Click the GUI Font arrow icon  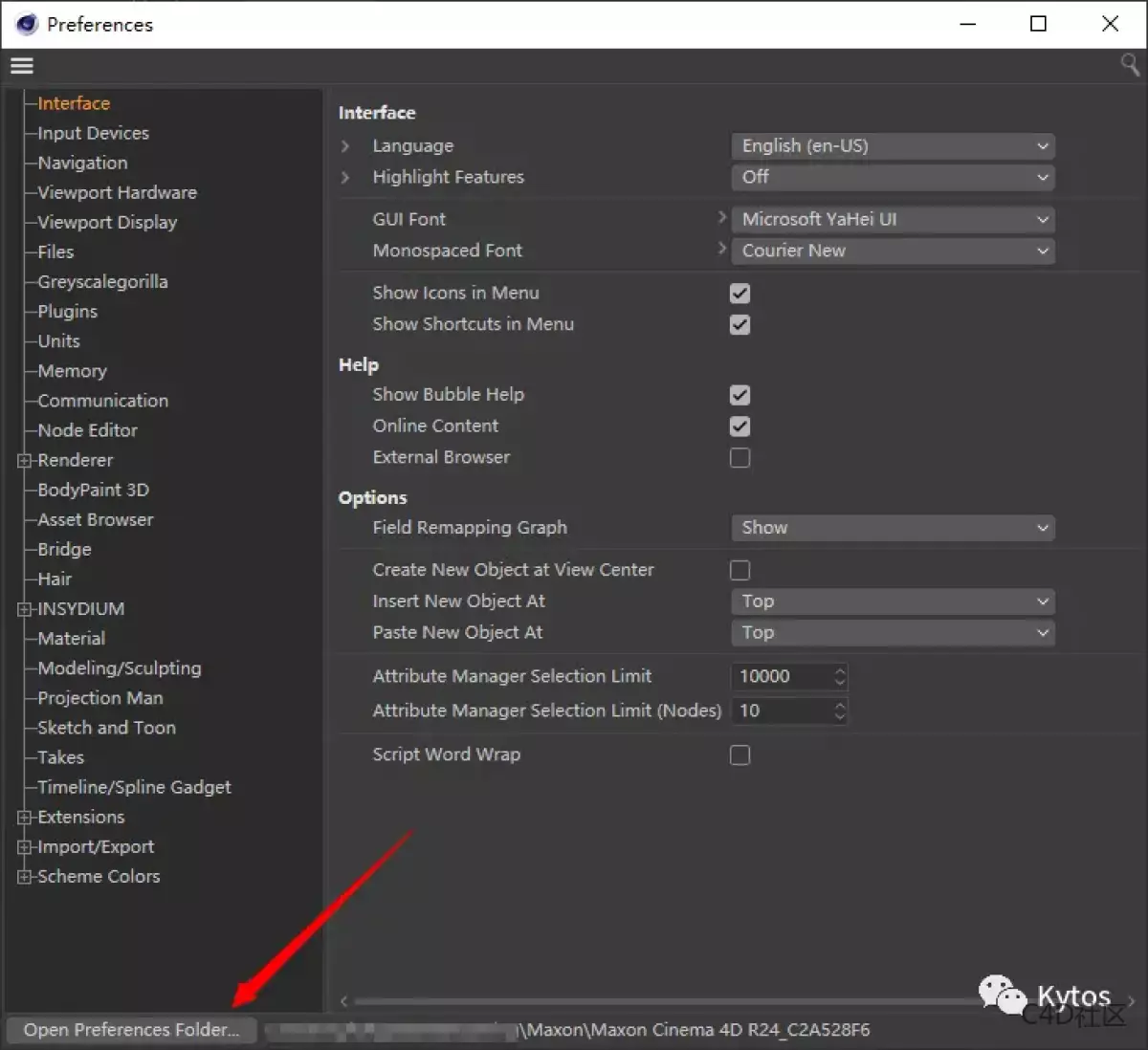click(723, 218)
